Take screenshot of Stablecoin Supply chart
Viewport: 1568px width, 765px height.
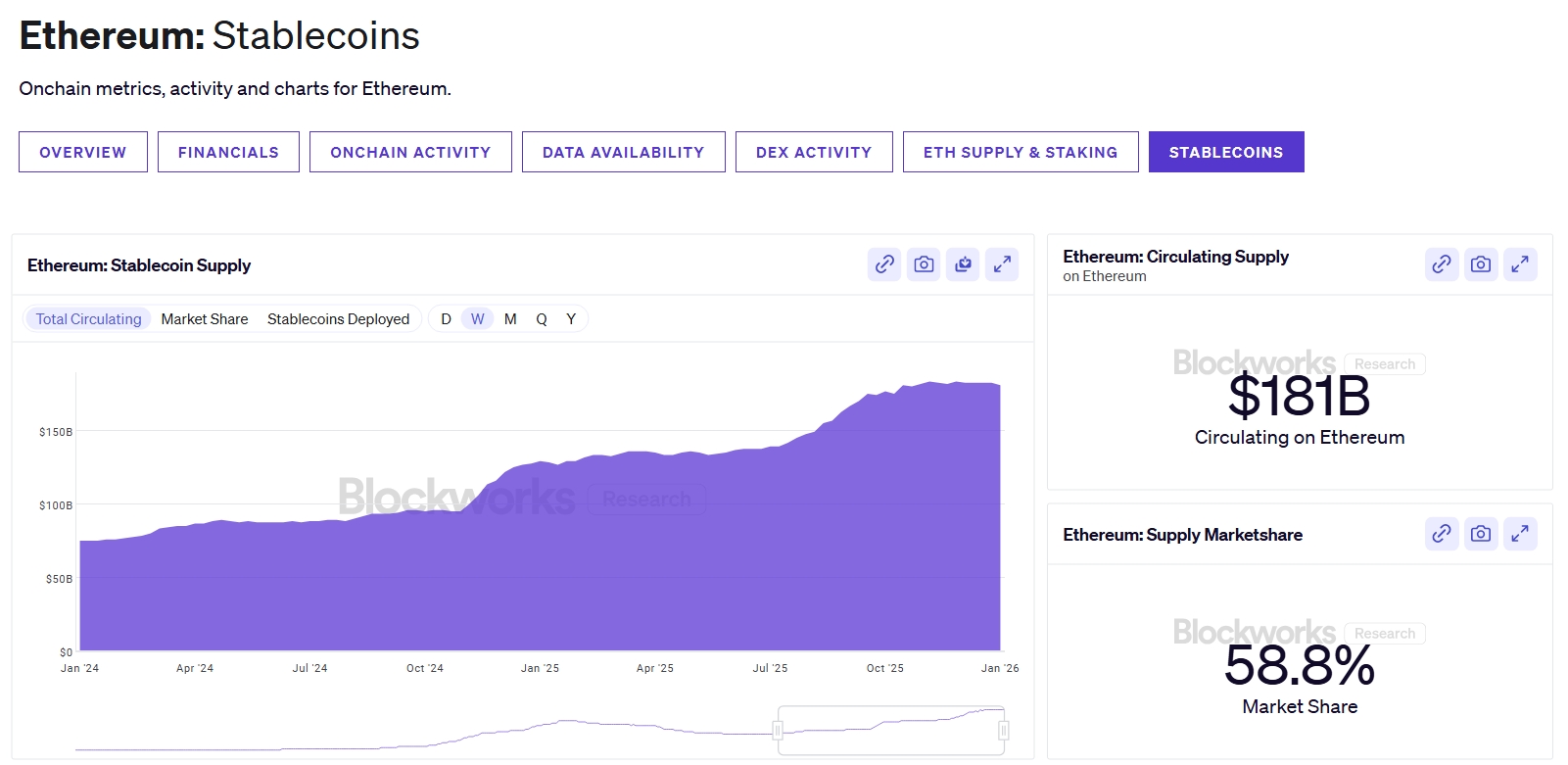point(924,264)
